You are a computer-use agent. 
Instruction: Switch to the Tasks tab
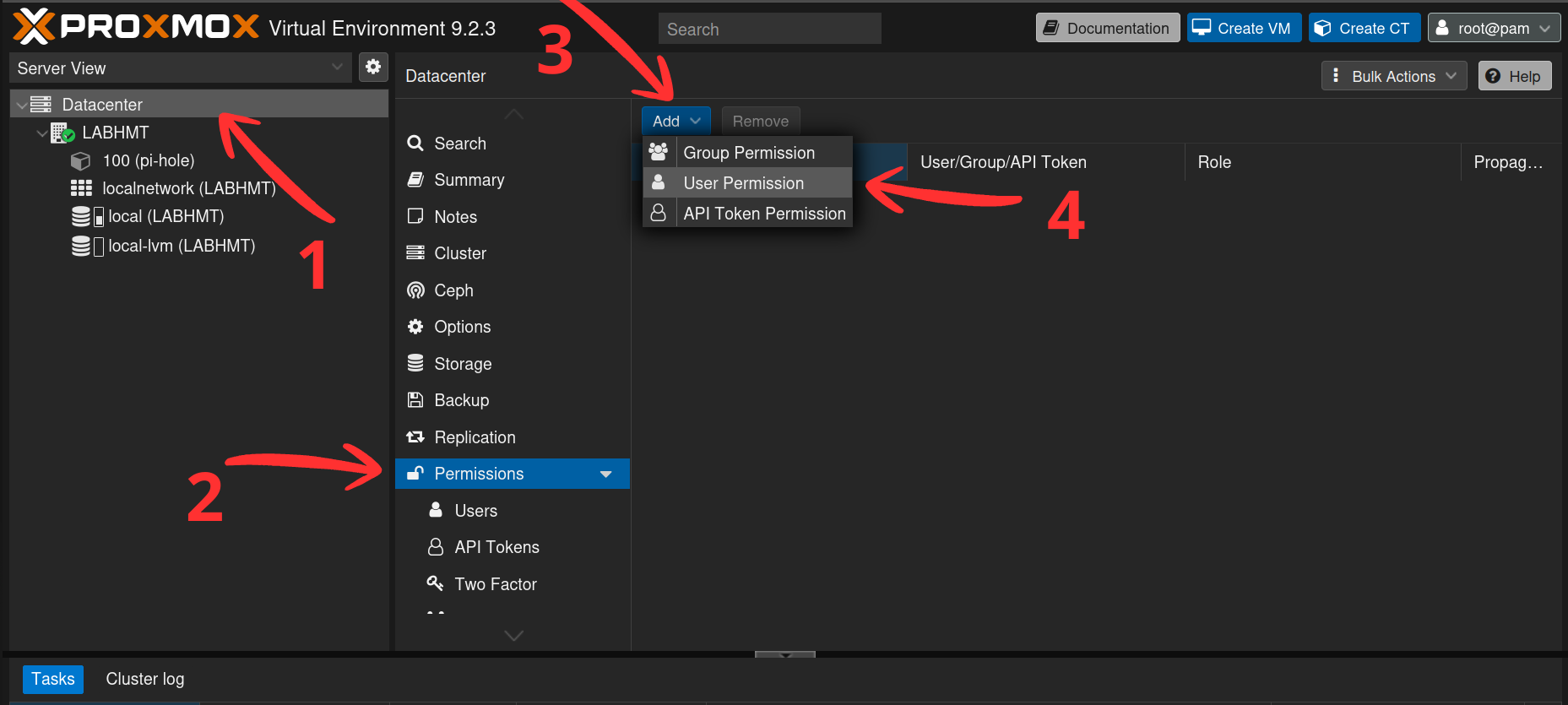click(53, 679)
